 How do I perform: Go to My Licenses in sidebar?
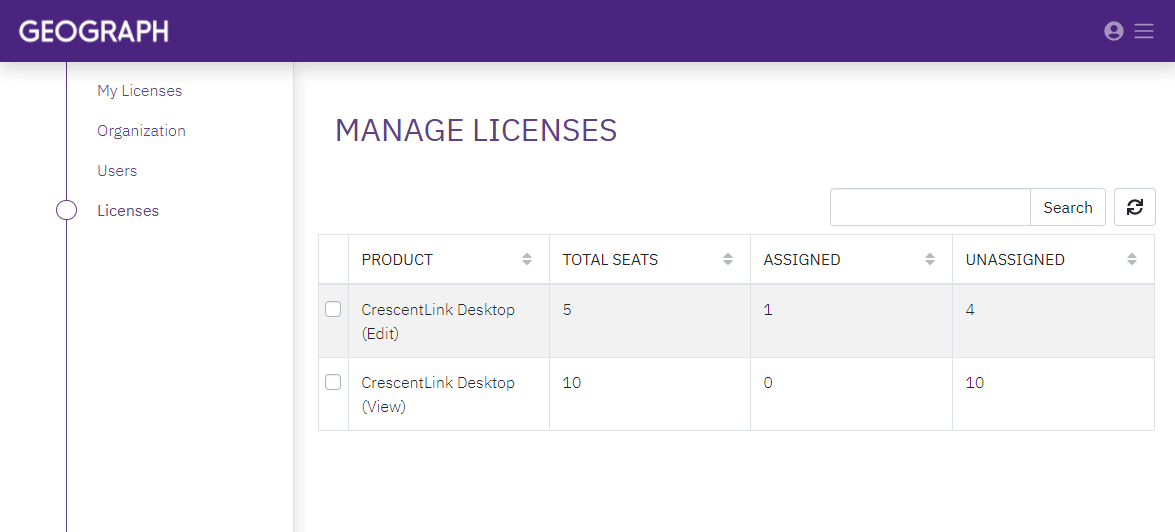[139, 91]
